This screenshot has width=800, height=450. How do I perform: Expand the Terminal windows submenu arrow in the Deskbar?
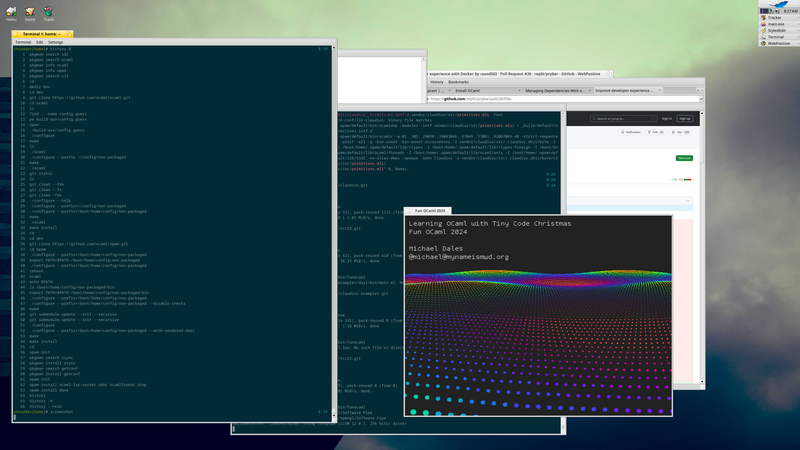pyautogui.click(x=798, y=37)
